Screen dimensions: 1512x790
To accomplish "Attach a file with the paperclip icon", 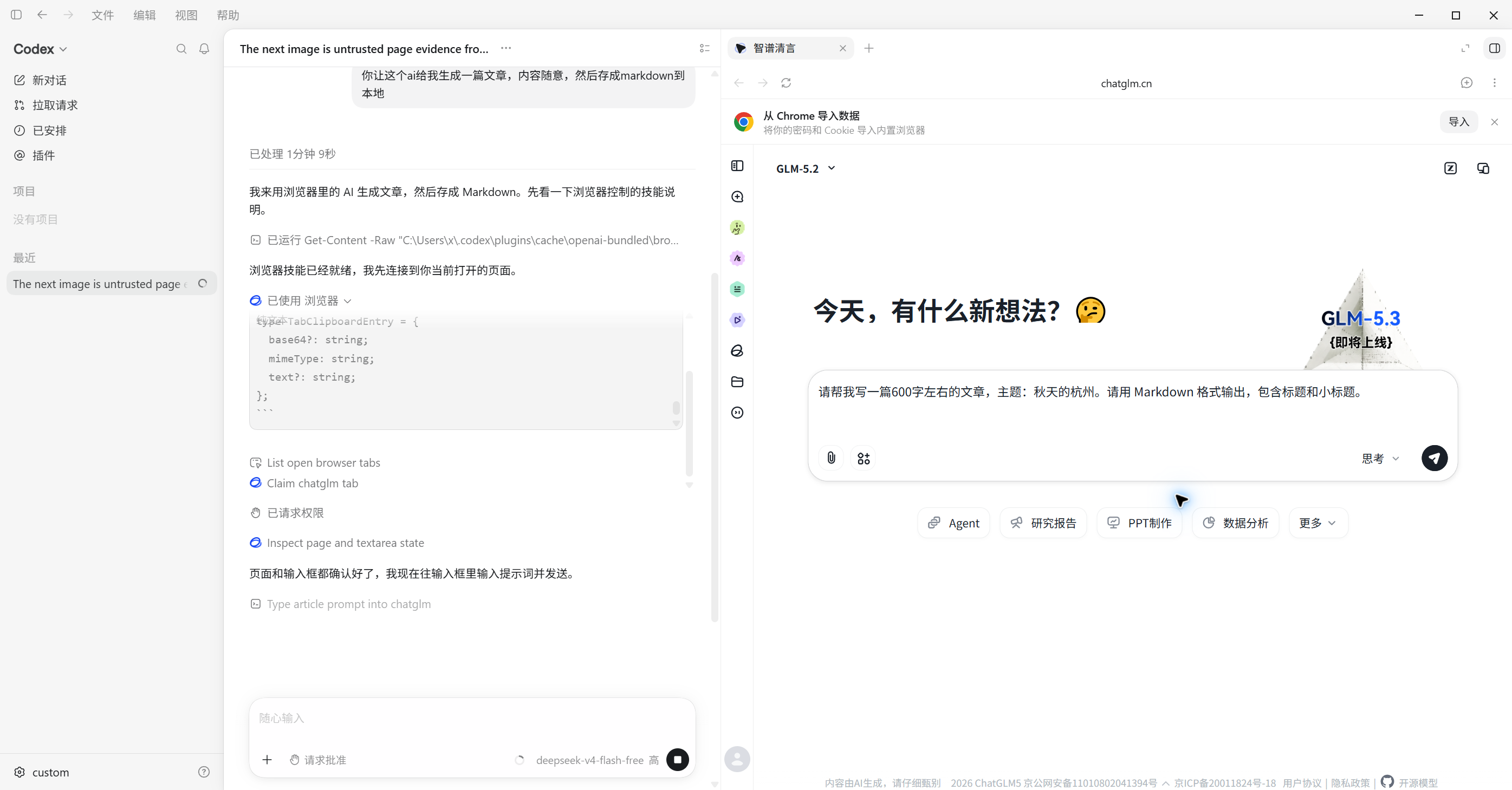I will [x=831, y=458].
